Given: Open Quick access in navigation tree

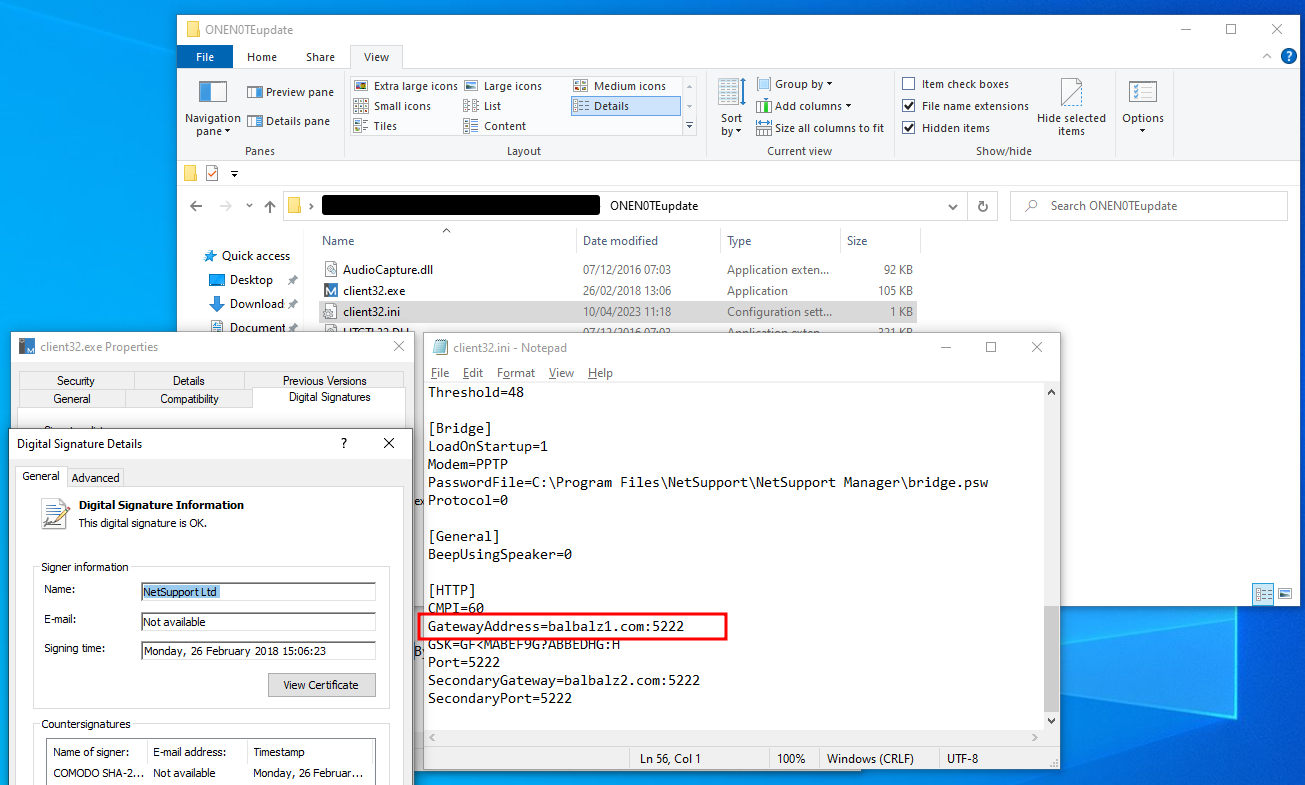Looking at the screenshot, I should coord(246,256).
